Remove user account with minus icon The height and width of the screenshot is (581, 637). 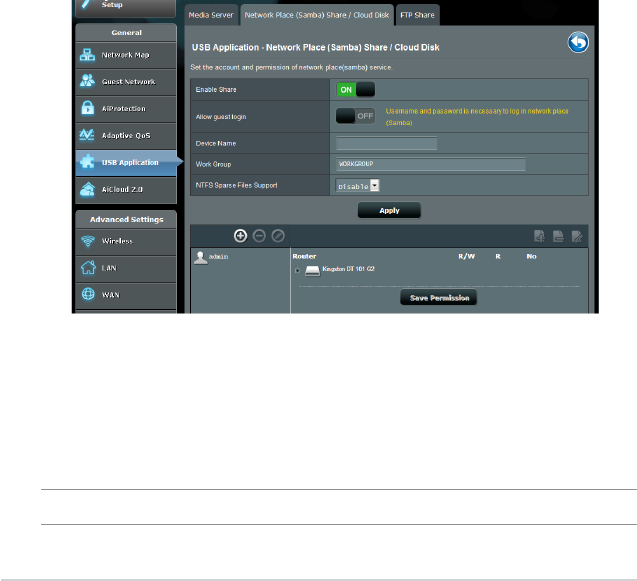pos(259,236)
